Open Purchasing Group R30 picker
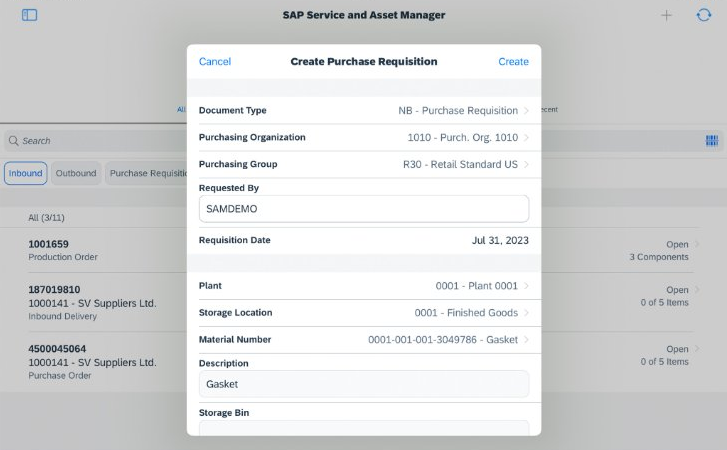This screenshot has width=727, height=450. click(x=364, y=164)
